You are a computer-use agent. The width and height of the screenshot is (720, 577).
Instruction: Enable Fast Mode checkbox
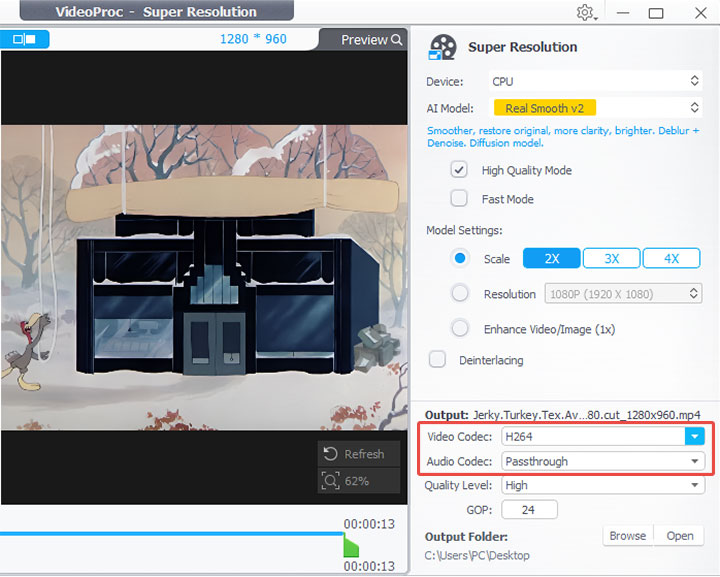coord(459,199)
